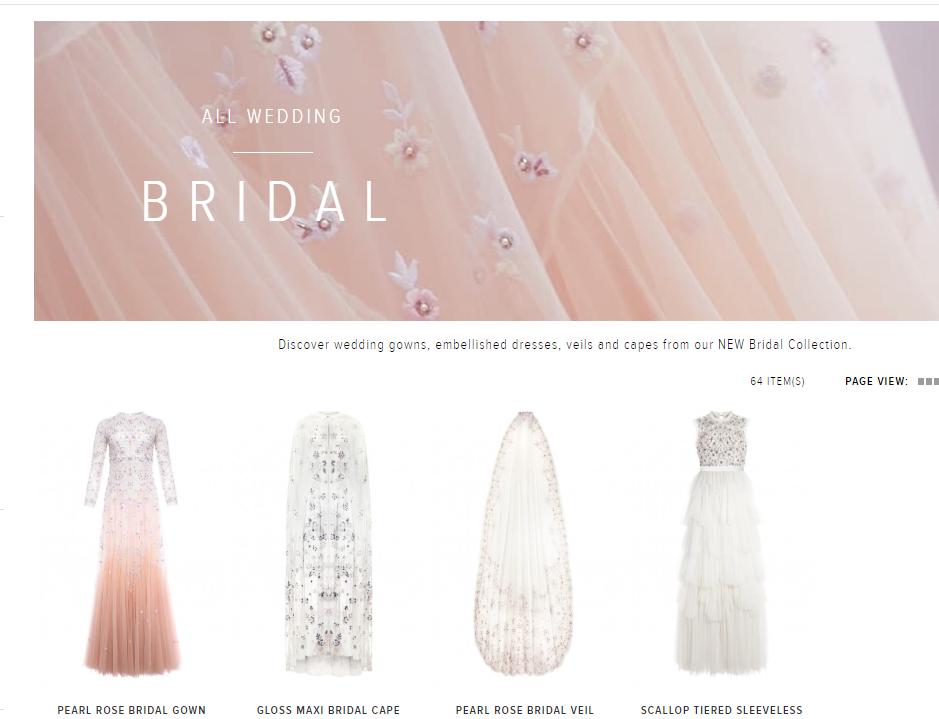This screenshot has width=939, height=719.
Task: Open the Pearl Rose Bridal Veil image
Action: (525, 543)
